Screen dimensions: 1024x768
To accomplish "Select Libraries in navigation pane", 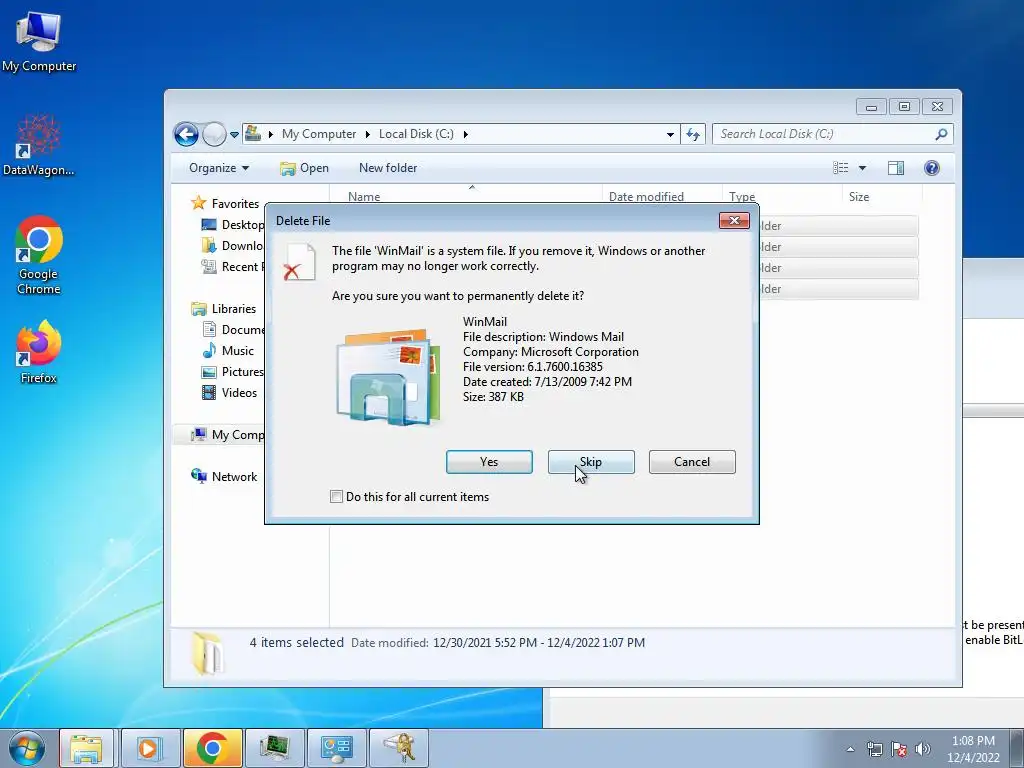I will 223,309.
